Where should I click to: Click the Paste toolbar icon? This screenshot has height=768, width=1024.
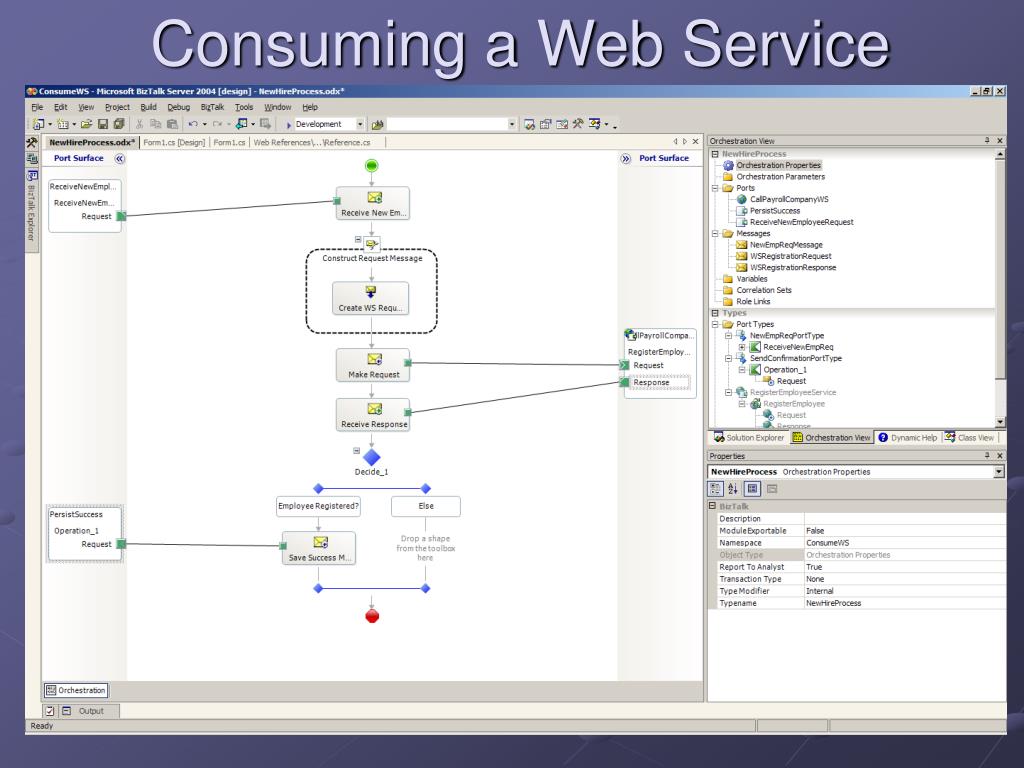pyautogui.click(x=172, y=124)
